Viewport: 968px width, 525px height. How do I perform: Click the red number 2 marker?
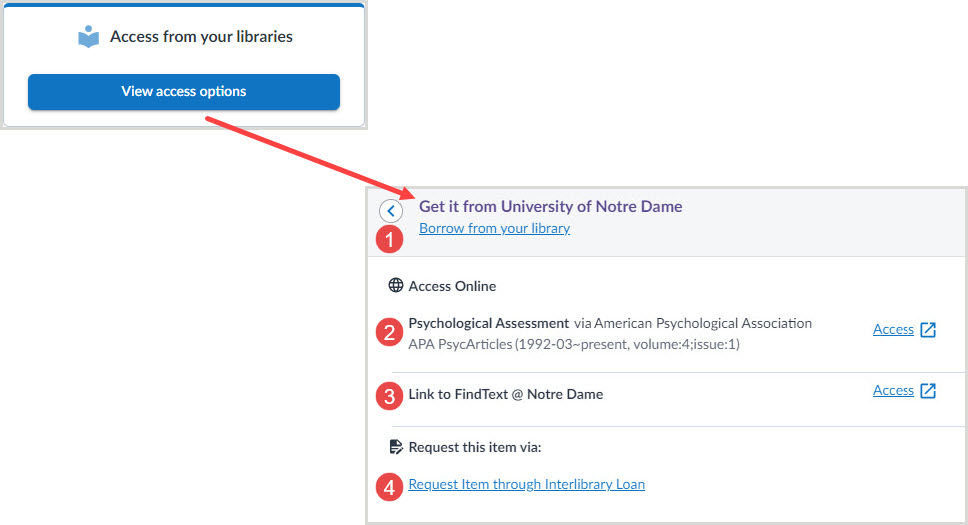tap(390, 332)
